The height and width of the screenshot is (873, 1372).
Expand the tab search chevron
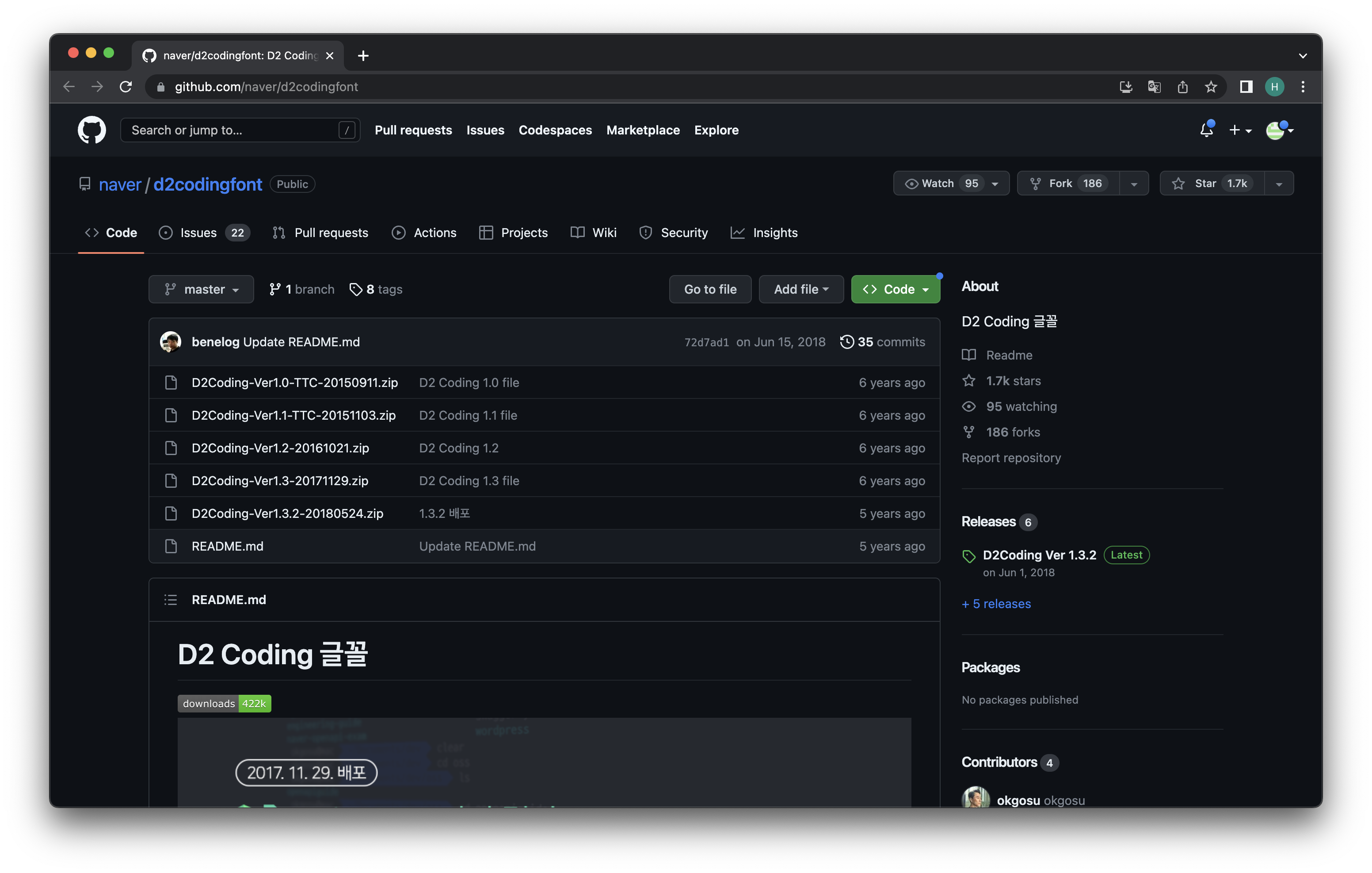click(x=1303, y=55)
